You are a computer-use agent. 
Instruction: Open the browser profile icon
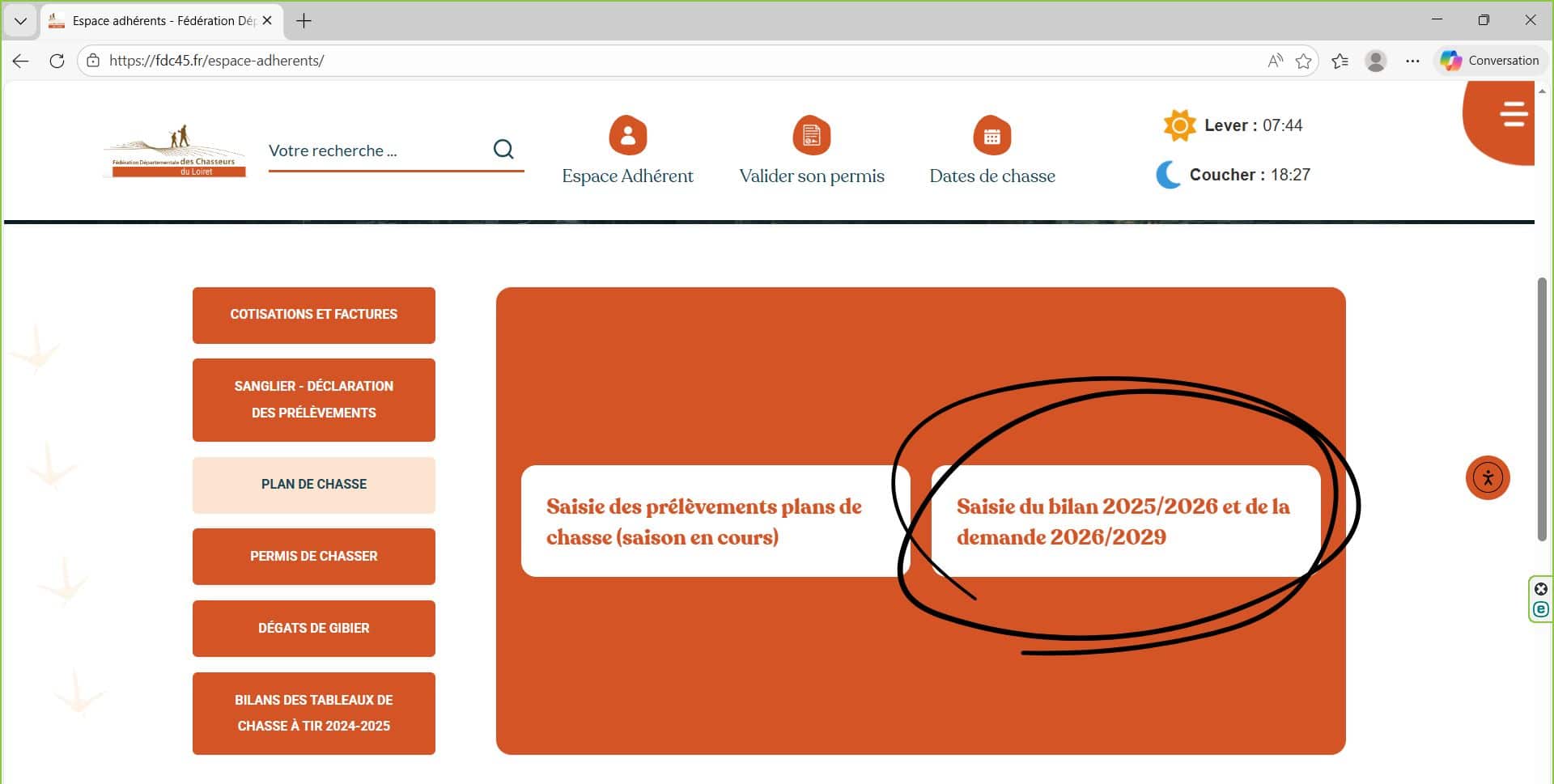click(1375, 61)
